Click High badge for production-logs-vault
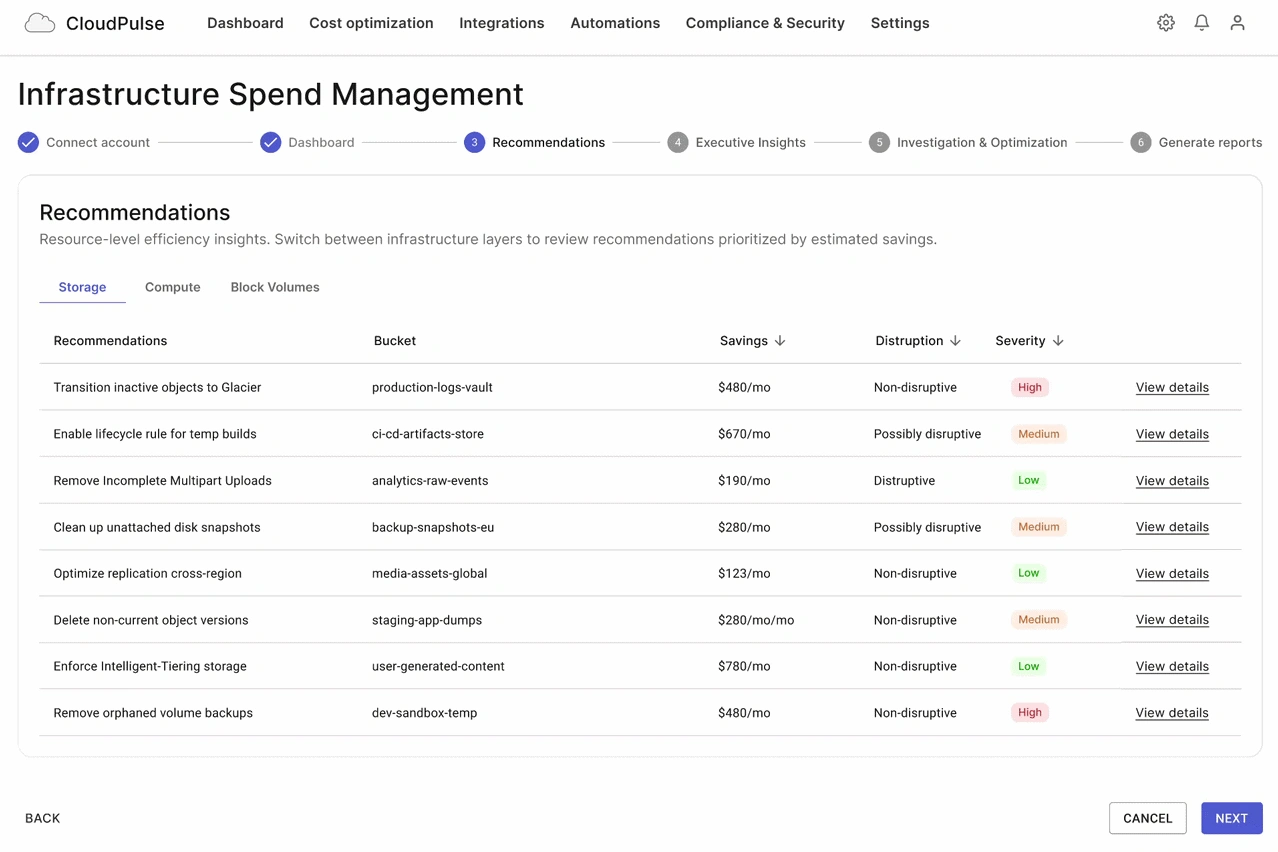 [x=1030, y=387]
